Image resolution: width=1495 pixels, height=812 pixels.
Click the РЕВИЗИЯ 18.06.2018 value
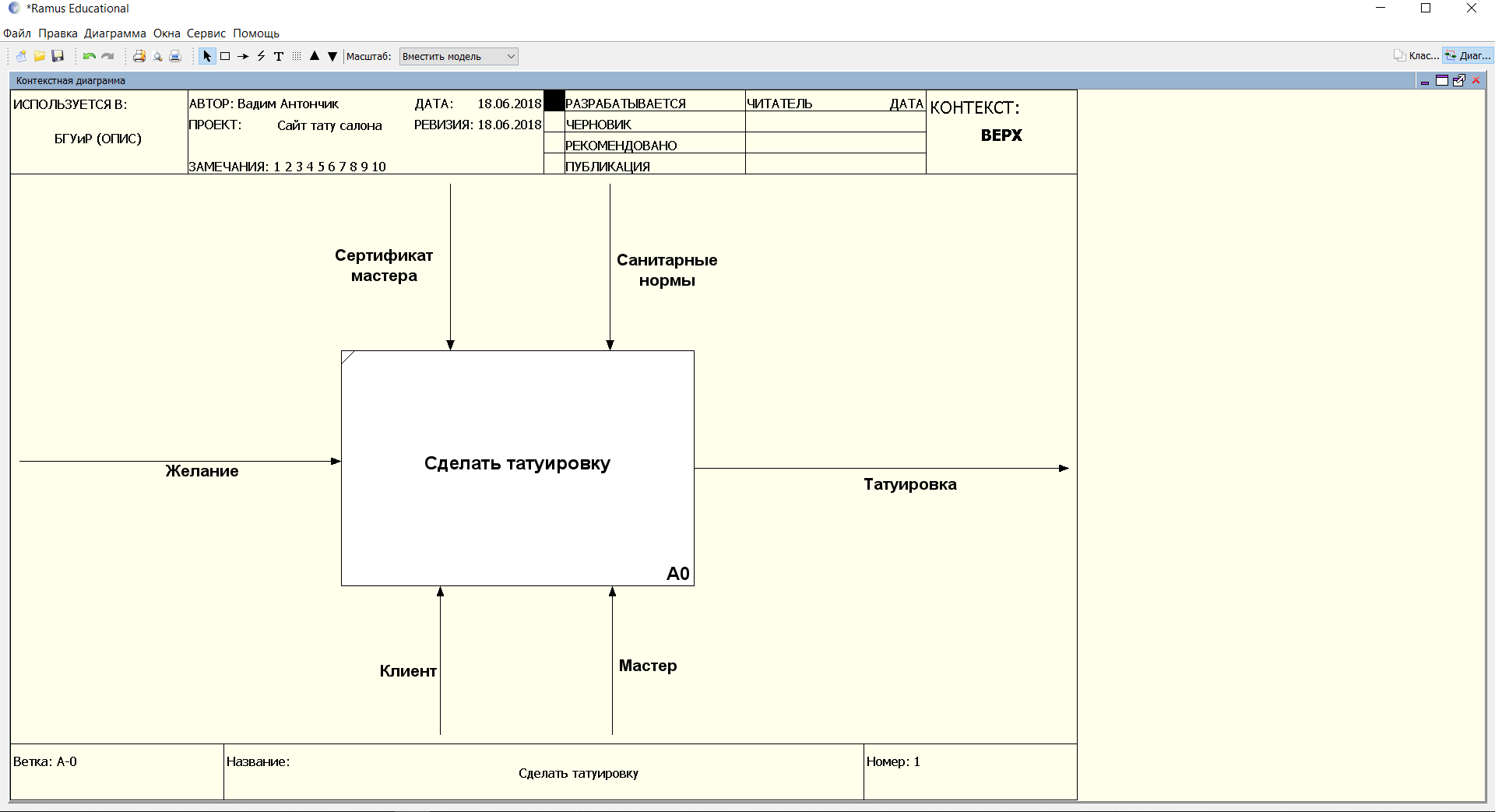tap(509, 125)
